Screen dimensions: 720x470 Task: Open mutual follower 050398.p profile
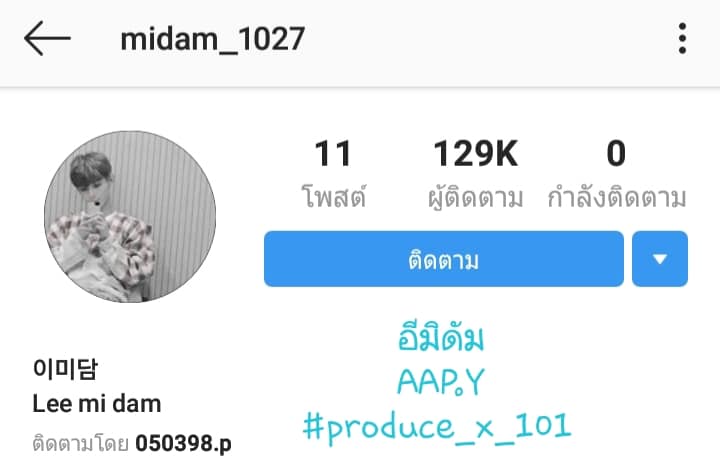click(x=183, y=443)
